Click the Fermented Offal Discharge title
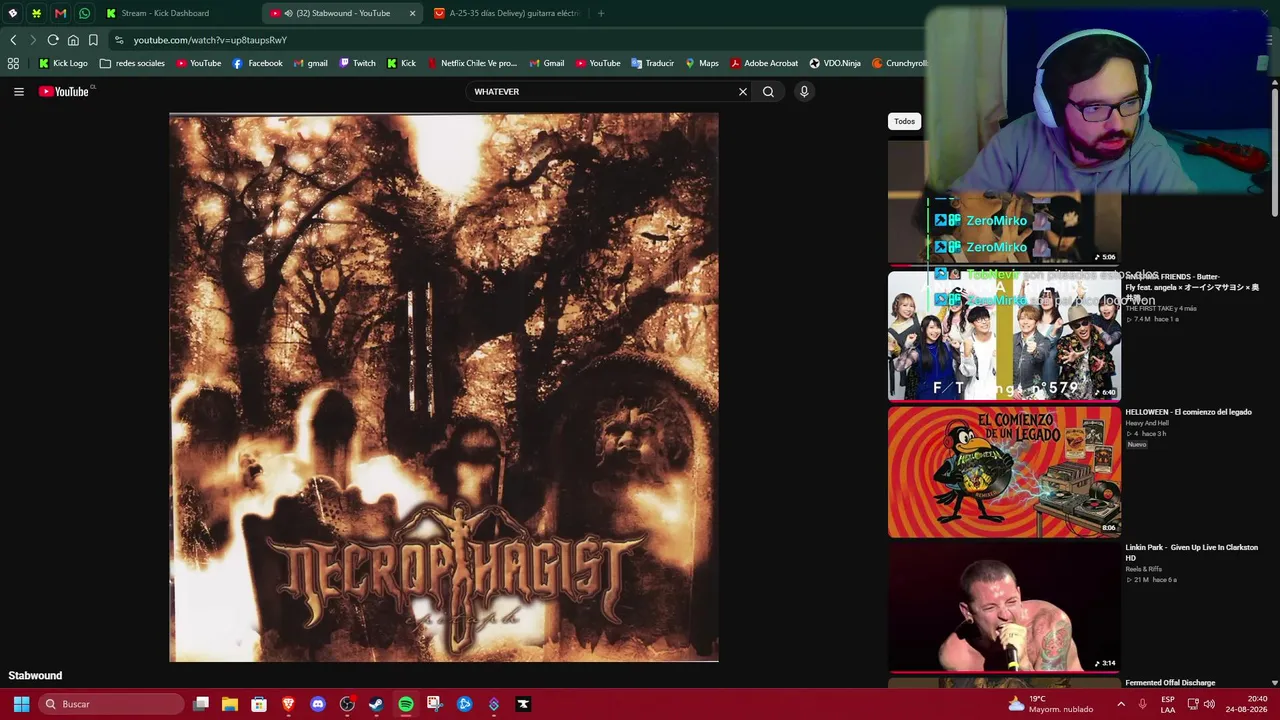 [x=1170, y=683]
